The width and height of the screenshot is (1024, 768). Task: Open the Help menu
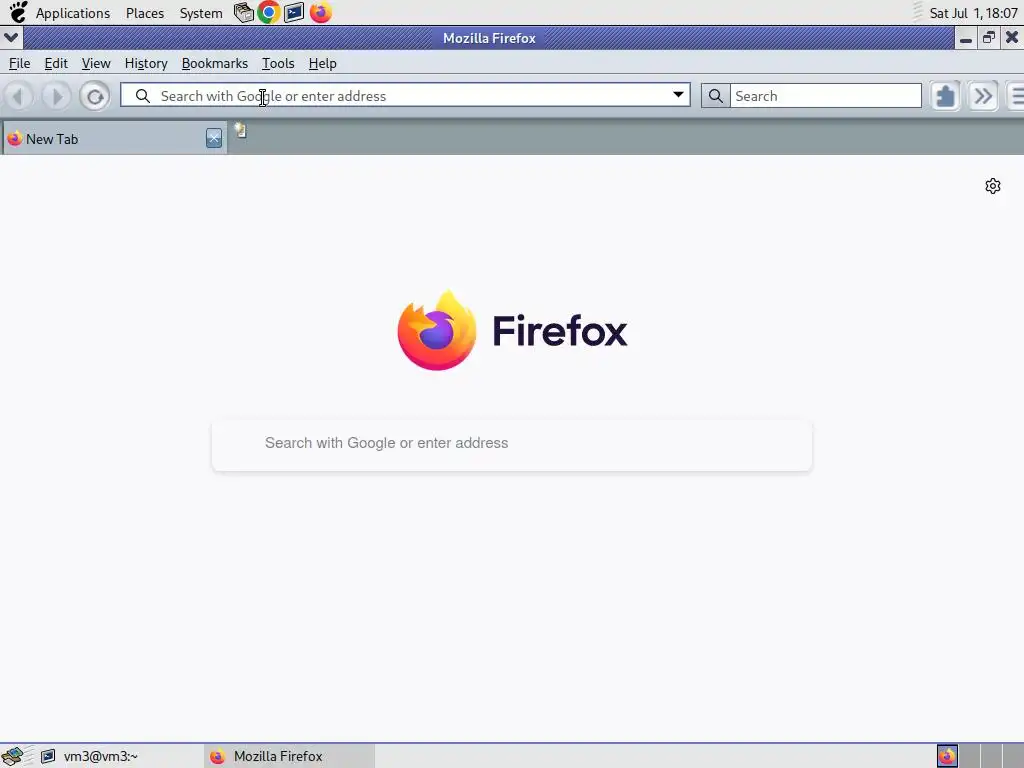tap(323, 63)
